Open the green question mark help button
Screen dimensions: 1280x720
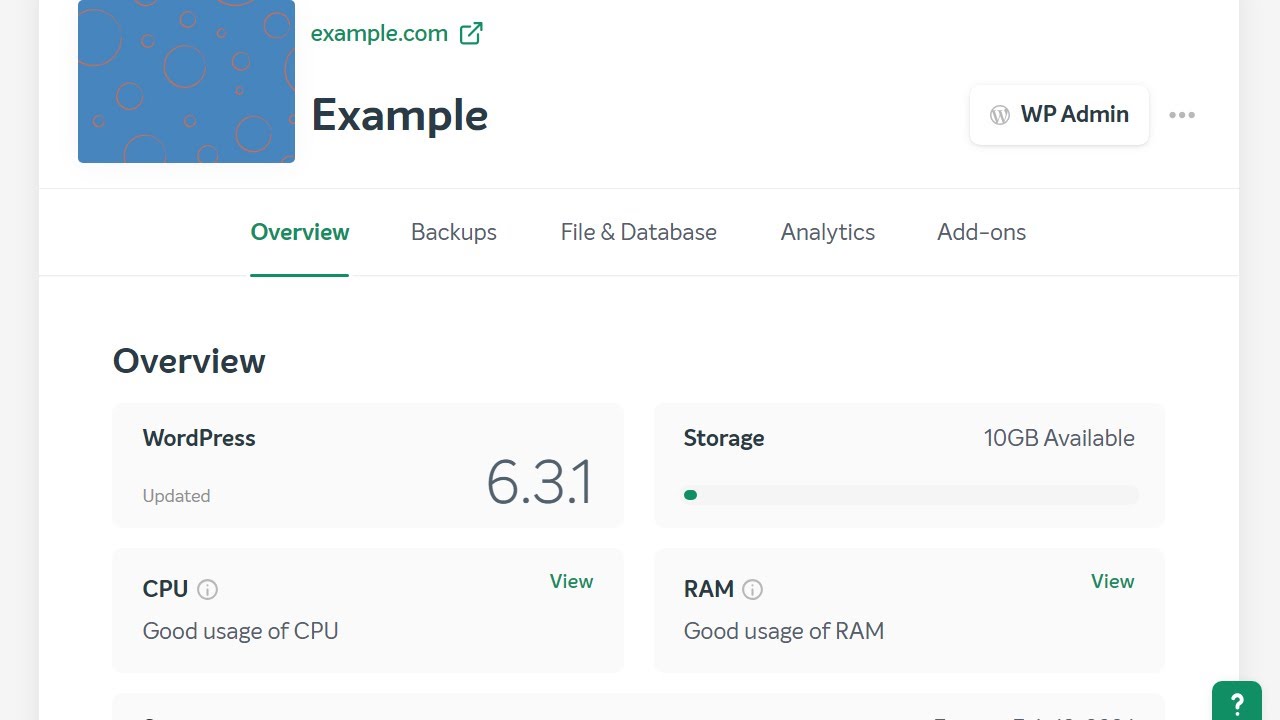(1237, 702)
